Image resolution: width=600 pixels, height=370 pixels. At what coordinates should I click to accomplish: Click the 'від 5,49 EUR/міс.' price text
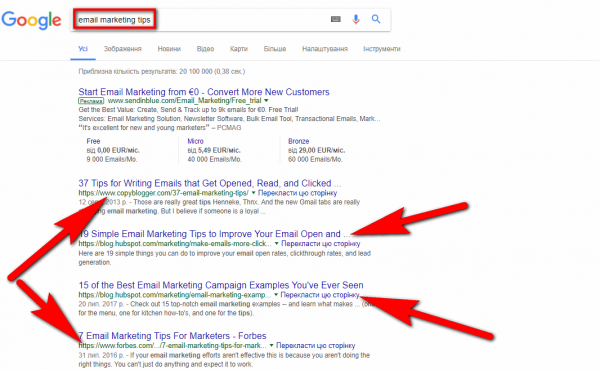(x=214, y=150)
